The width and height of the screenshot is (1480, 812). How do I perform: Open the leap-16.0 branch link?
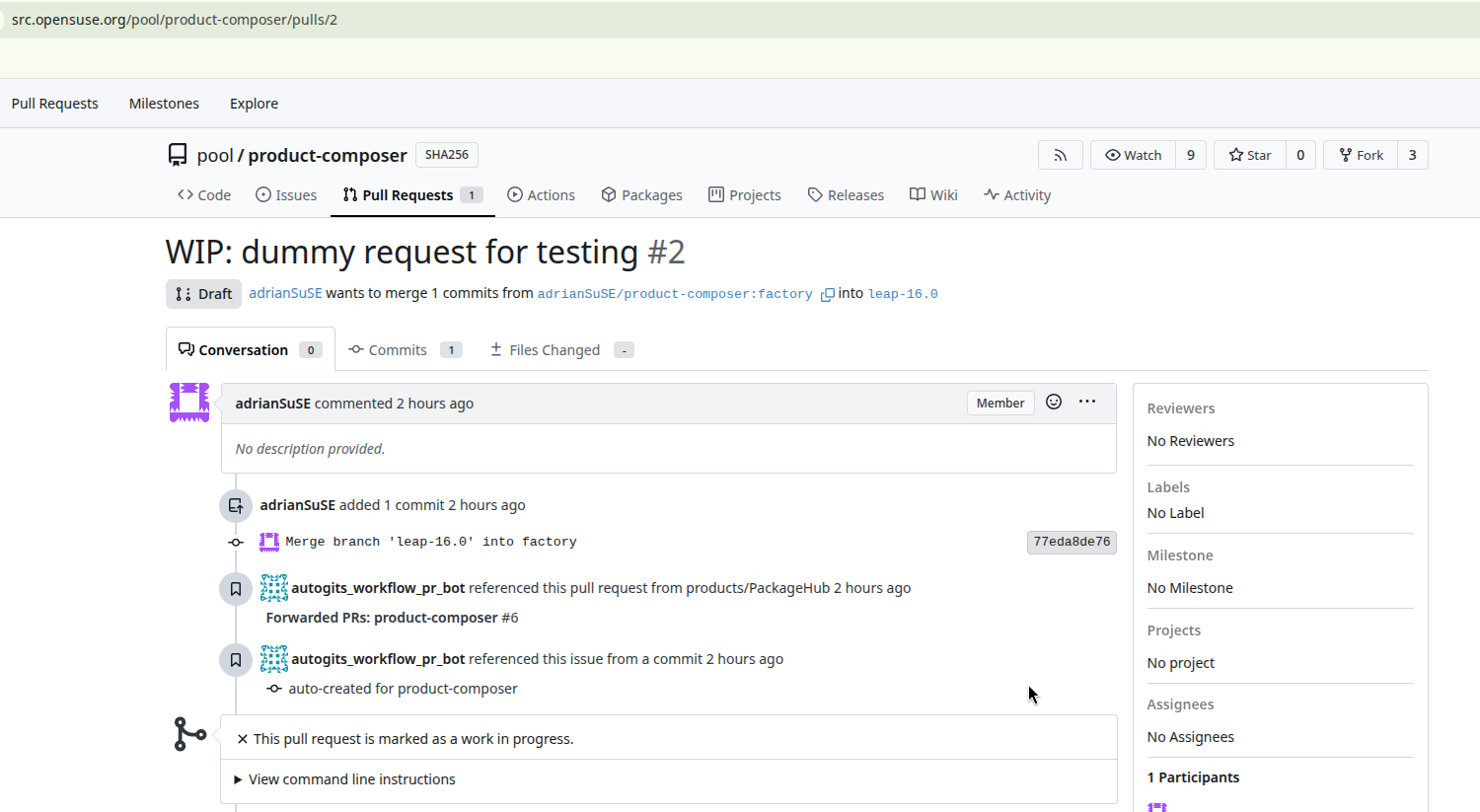902,293
